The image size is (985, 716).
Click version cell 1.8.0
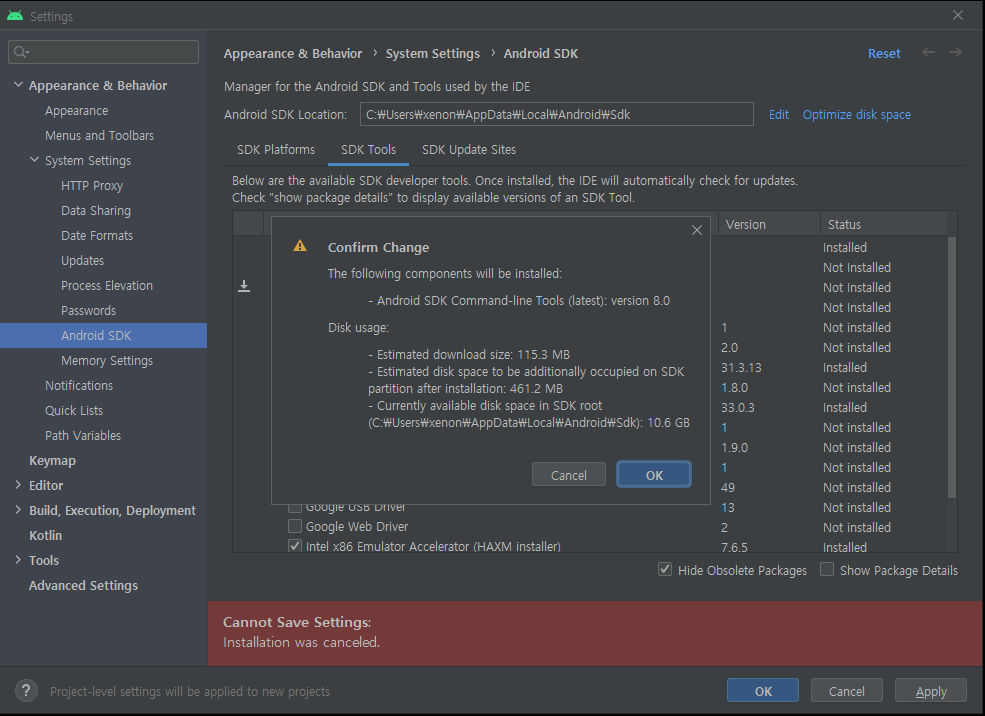tap(734, 388)
